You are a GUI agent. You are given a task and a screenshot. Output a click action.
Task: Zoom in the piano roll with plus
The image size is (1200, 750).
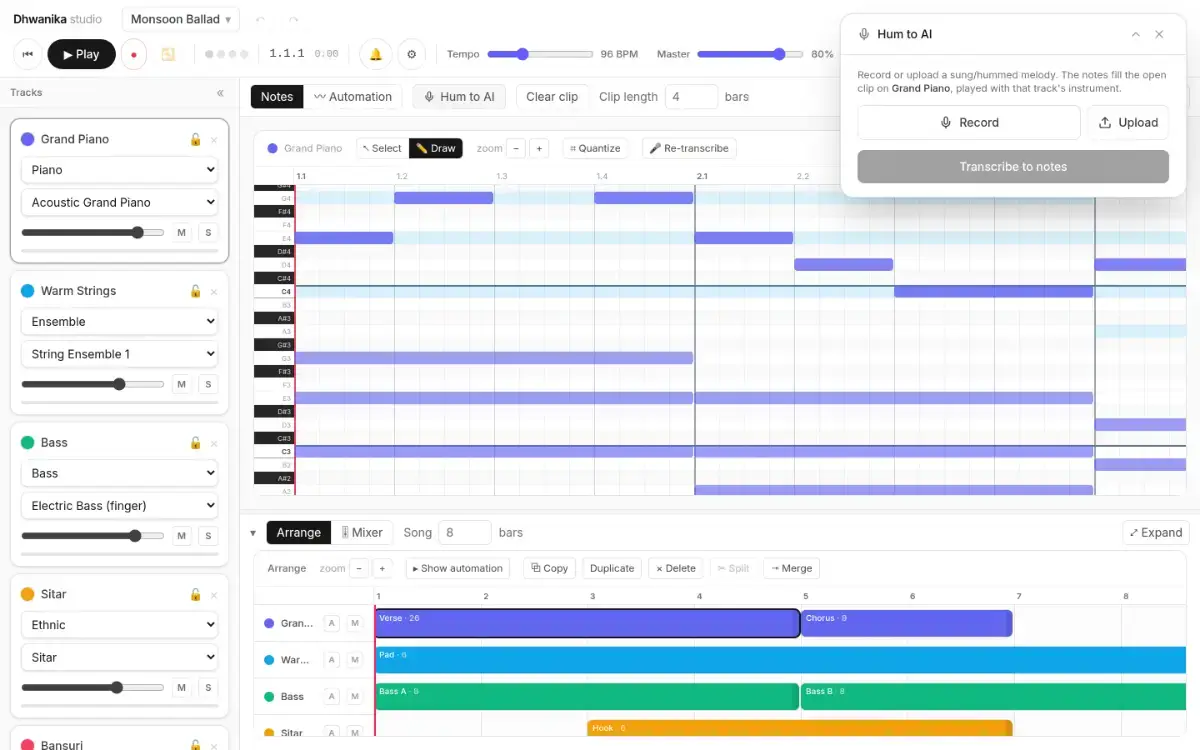539,148
